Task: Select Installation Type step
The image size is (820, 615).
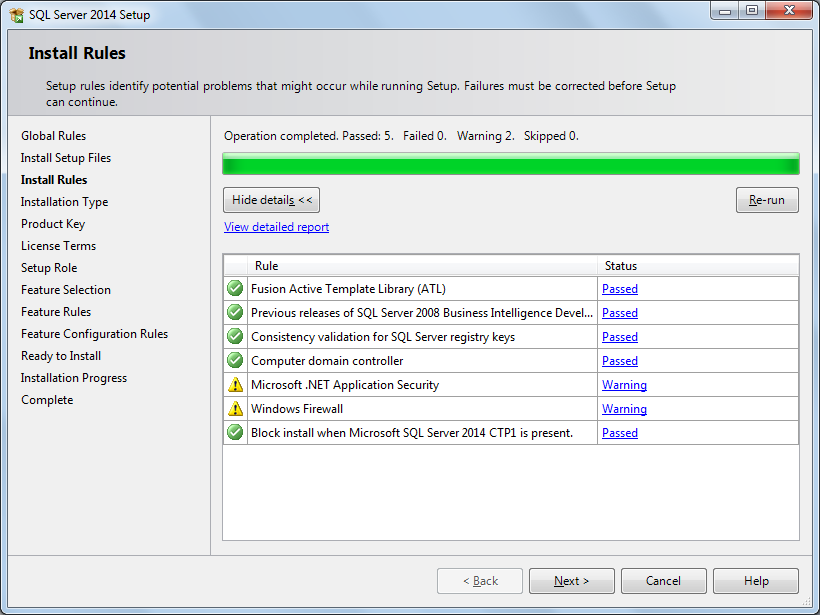Action: coord(64,202)
